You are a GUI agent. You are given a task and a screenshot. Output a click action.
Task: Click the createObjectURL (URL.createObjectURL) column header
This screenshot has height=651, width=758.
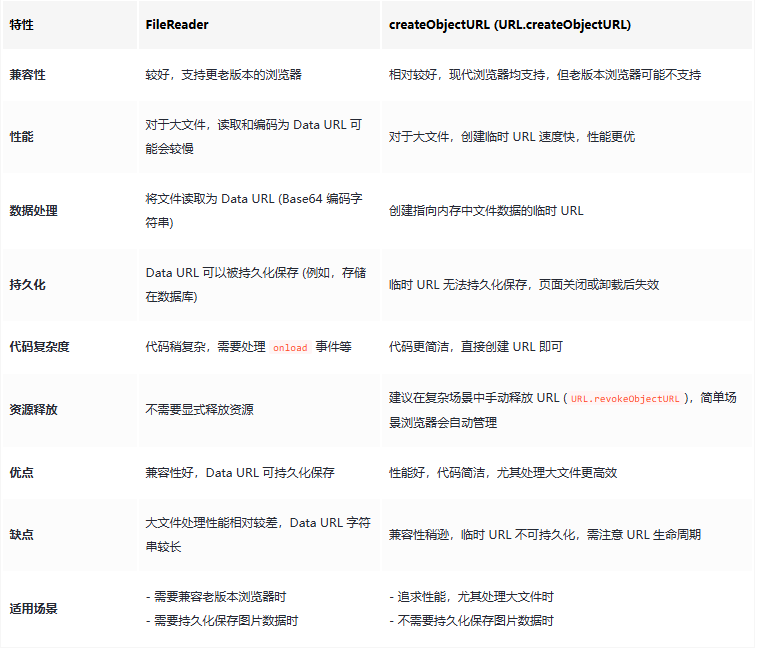(x=509, y=25)
